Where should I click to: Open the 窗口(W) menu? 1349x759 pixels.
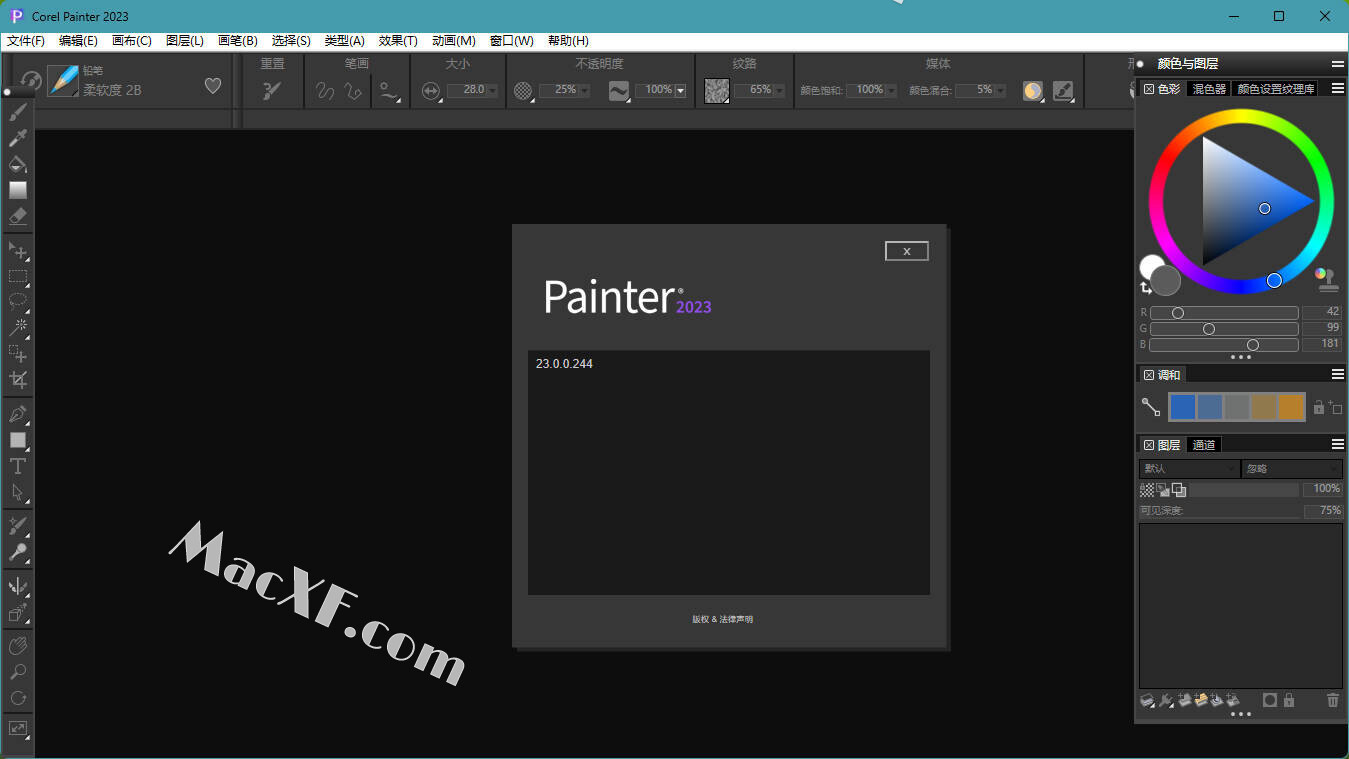(512, 41)
